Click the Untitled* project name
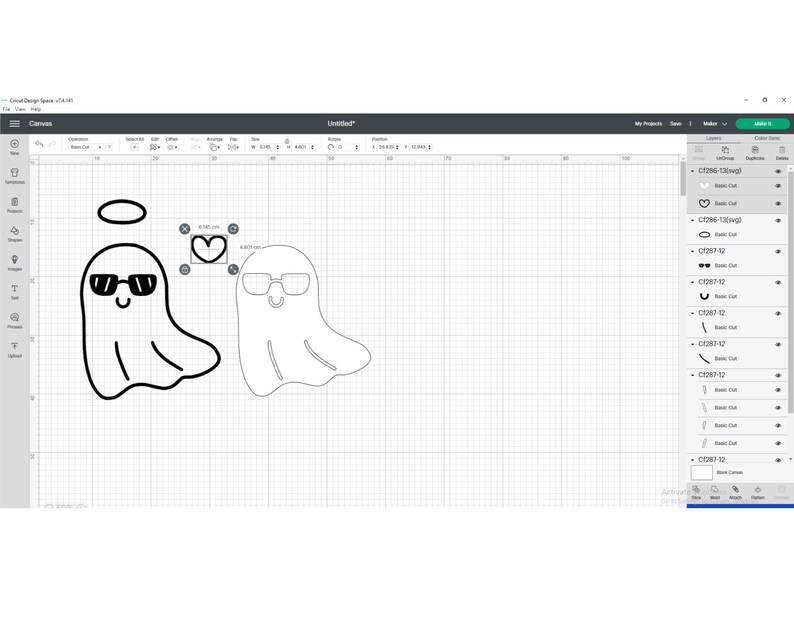 [x=341, y=124]
